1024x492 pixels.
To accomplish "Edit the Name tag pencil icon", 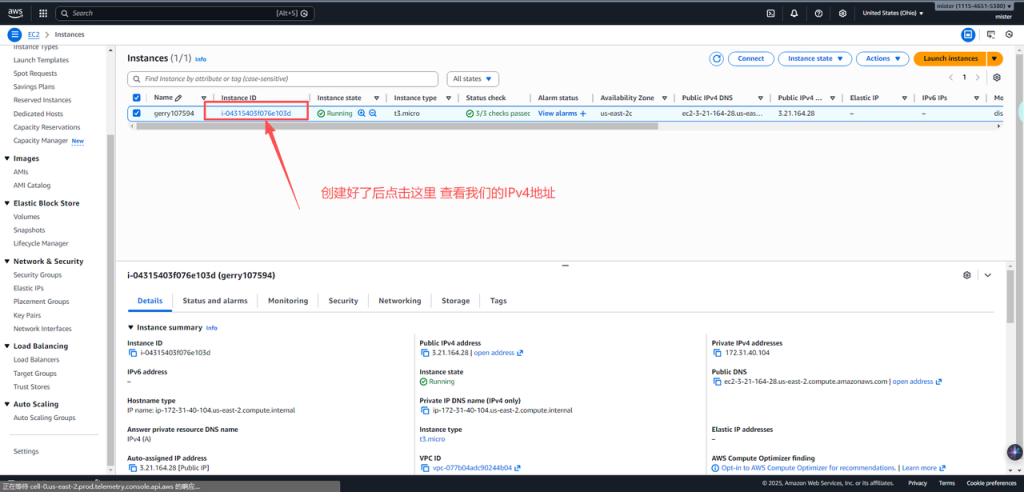I will point(178,97).
